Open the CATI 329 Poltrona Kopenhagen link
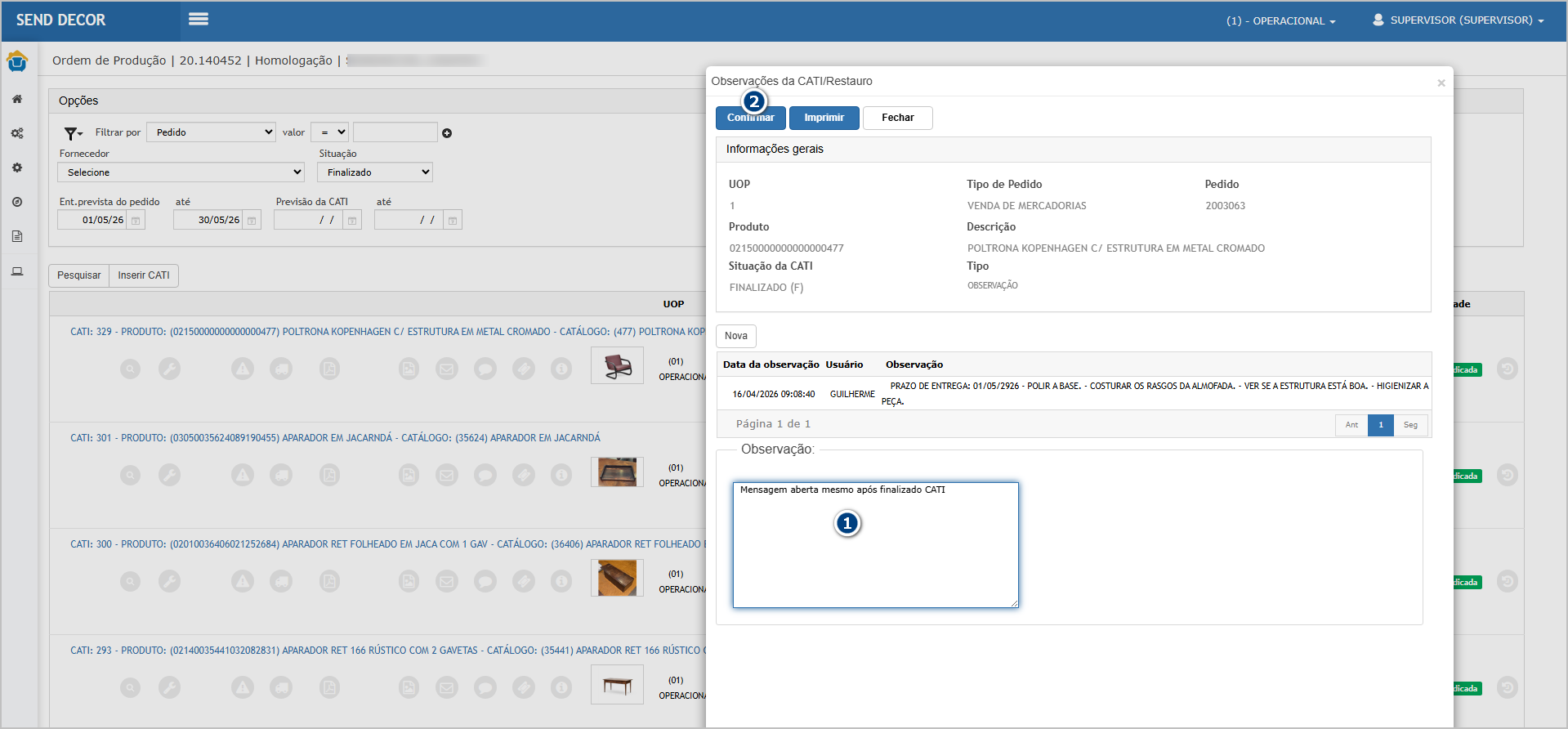 point(387,332)
